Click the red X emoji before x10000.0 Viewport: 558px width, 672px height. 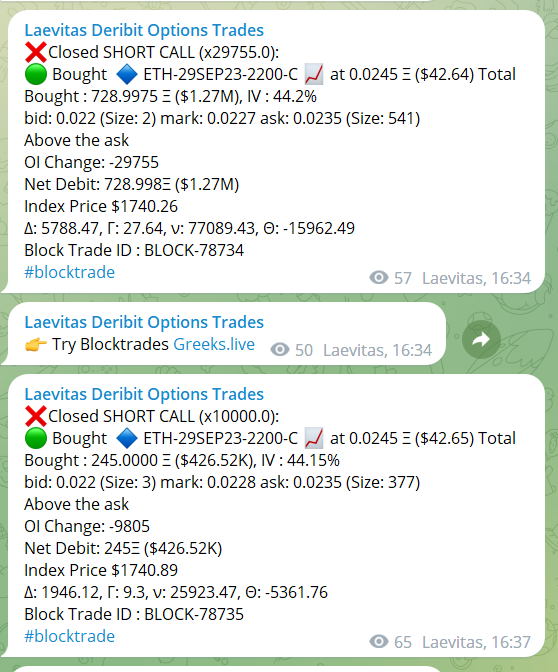pos(36,416)
